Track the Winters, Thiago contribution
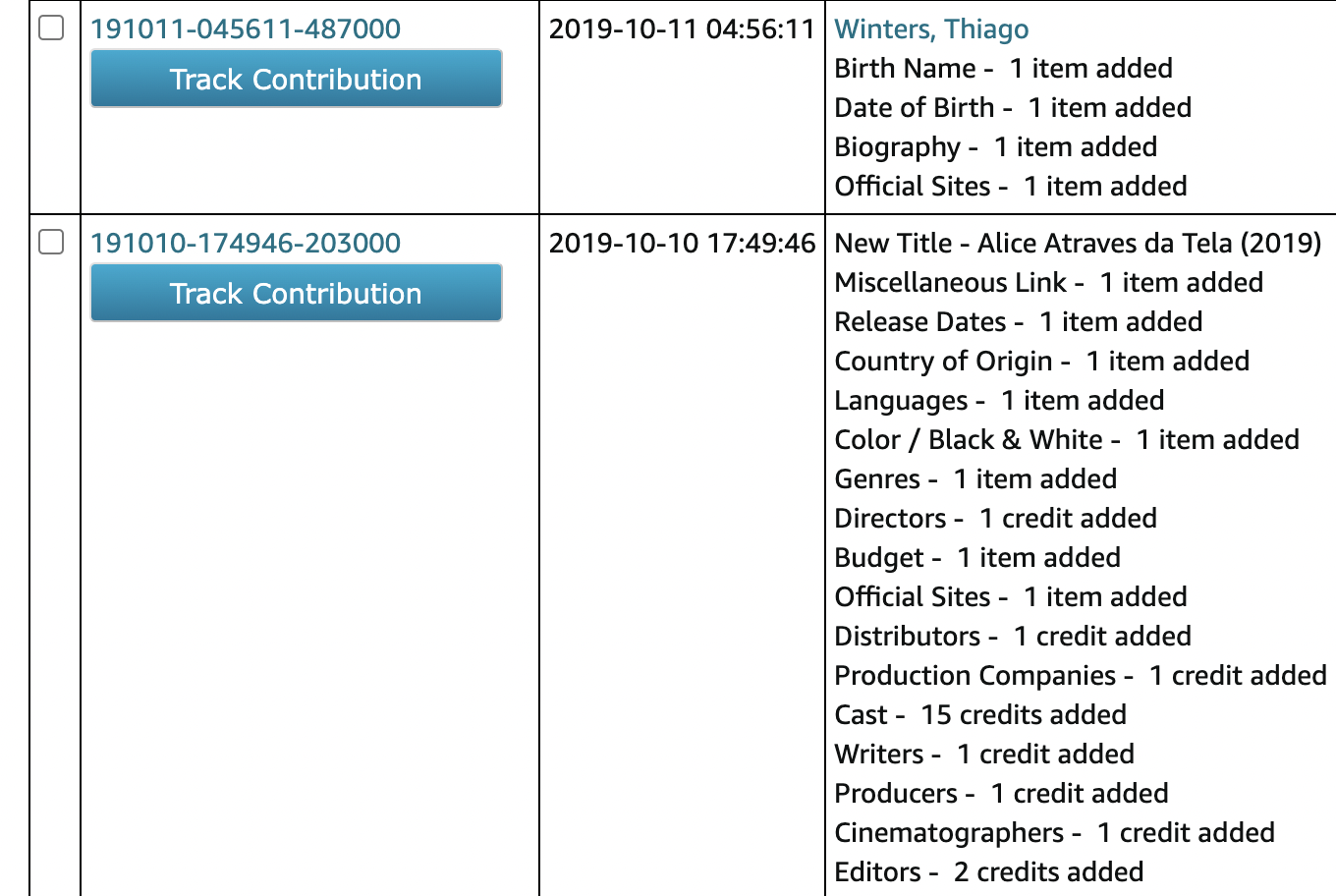 tap(295, 79)
